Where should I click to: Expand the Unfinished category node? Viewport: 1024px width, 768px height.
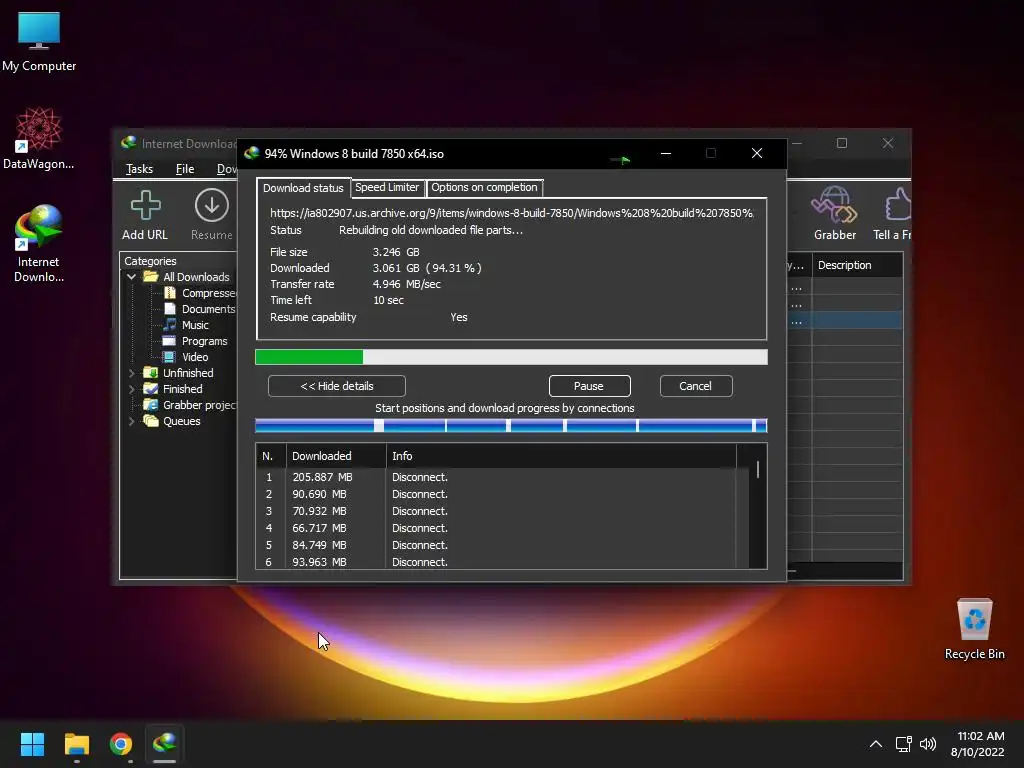[x=131, y=373]
